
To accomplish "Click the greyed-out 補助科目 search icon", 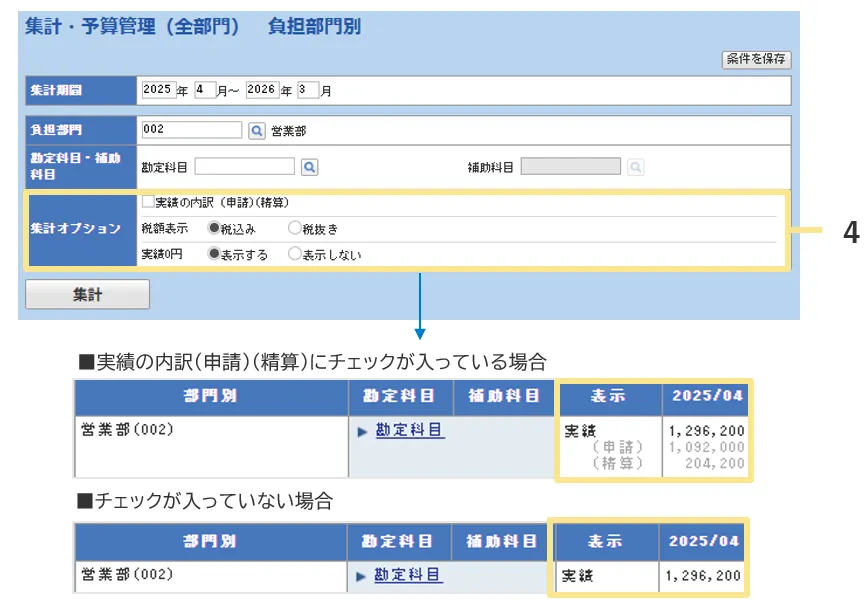I will [x=635, y=167].
